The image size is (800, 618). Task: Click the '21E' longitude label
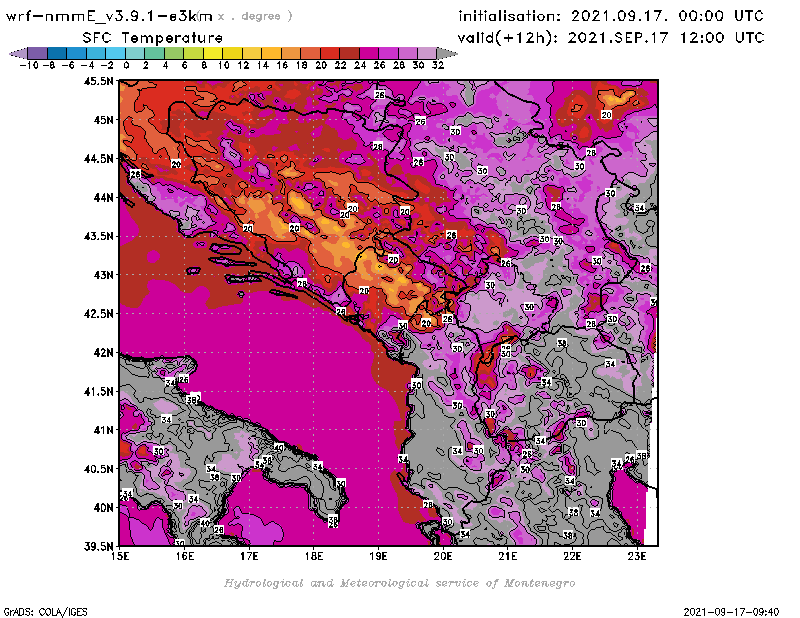click(x=508, y=556)
